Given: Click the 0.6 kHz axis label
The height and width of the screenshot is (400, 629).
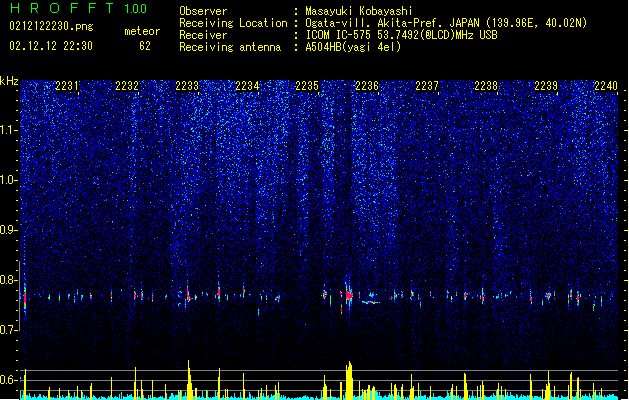Looking at the screenshot, I should tap(9, 380).
